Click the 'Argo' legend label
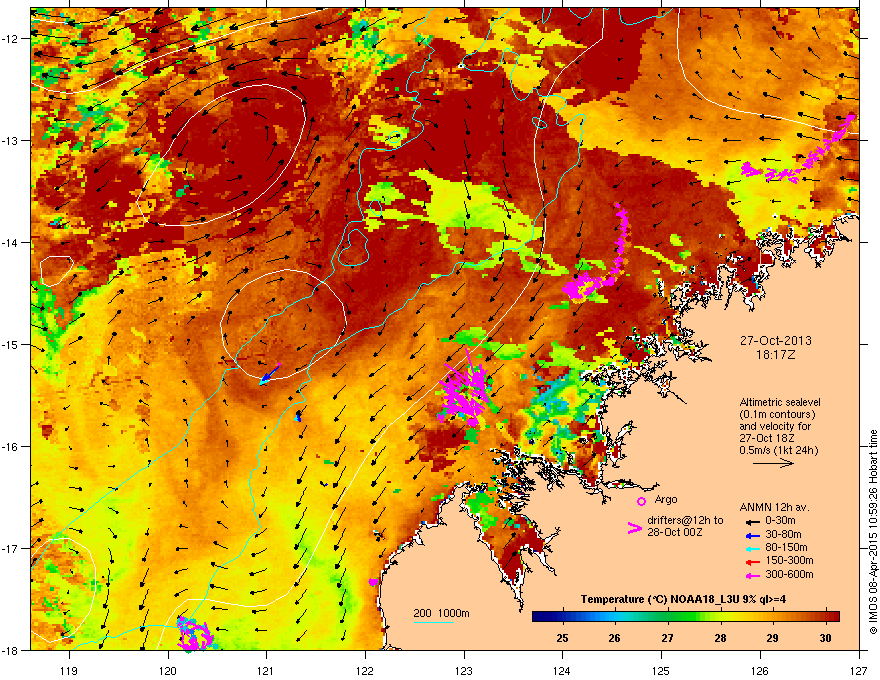880x680 pixels. [x=666, y=499]
